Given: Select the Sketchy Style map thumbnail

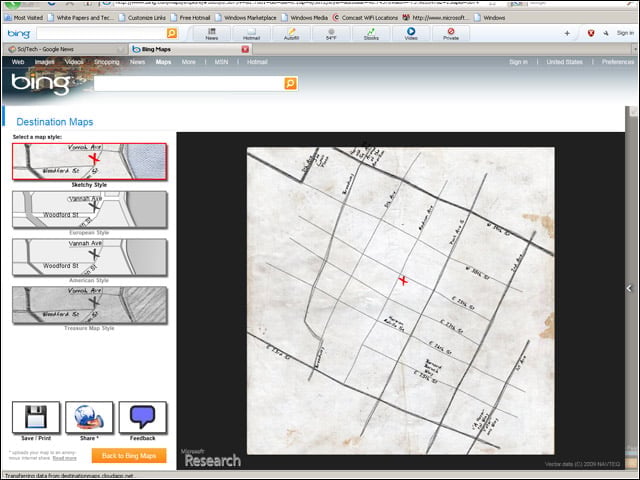Looking at the screenshot, I should point(89,162).
